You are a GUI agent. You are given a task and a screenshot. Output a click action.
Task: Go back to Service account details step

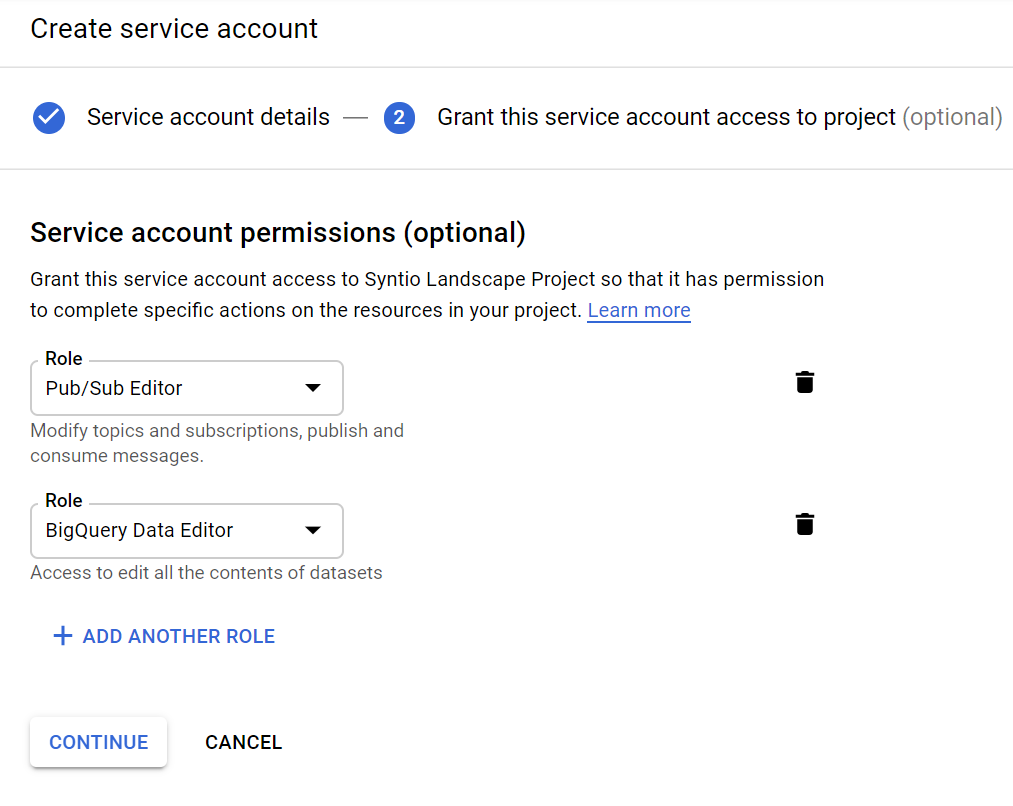(208, 118)
